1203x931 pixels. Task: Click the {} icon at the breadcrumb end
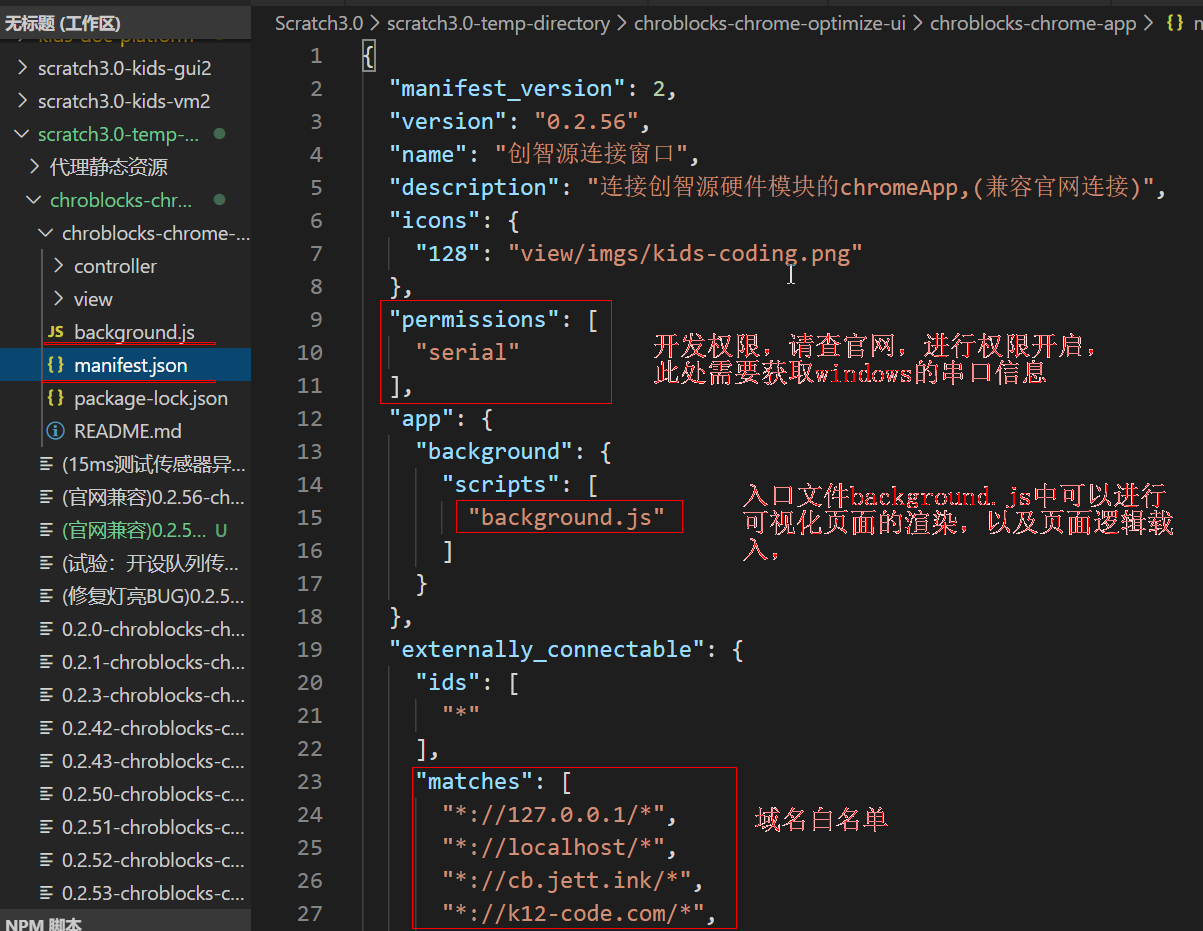click(1177, 22)
